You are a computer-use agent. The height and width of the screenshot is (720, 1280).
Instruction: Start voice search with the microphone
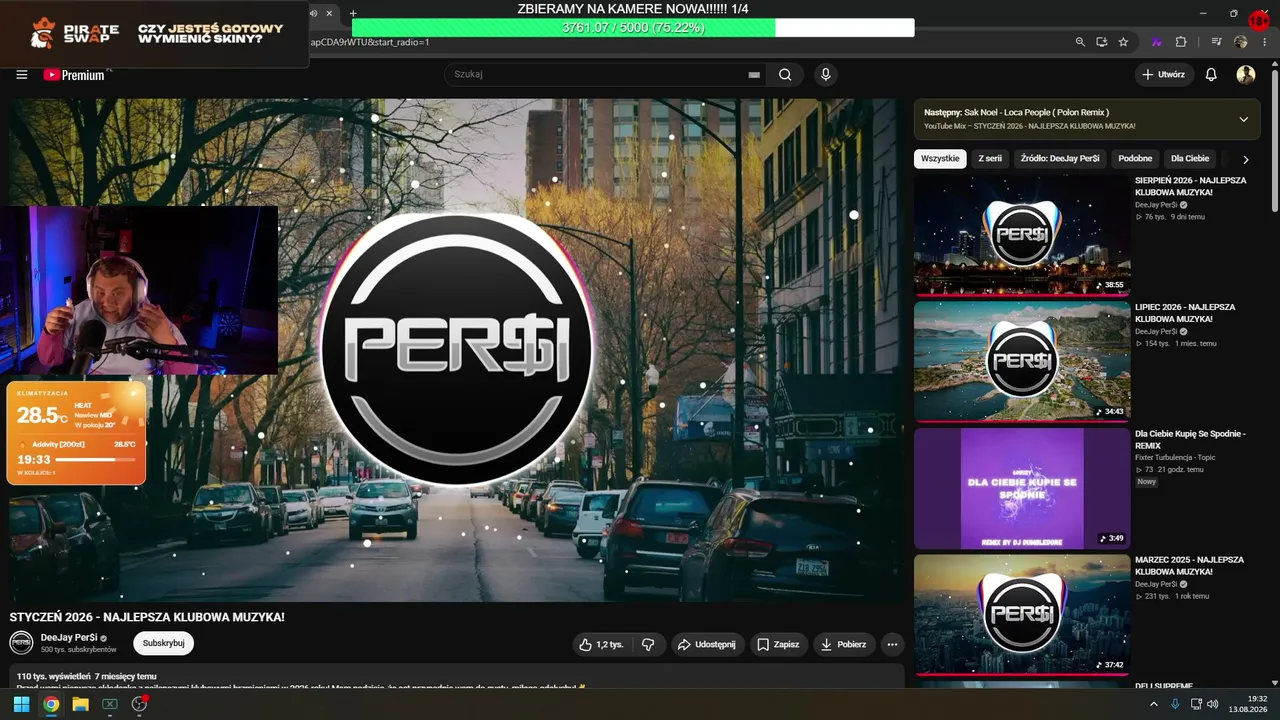[826, 74]
